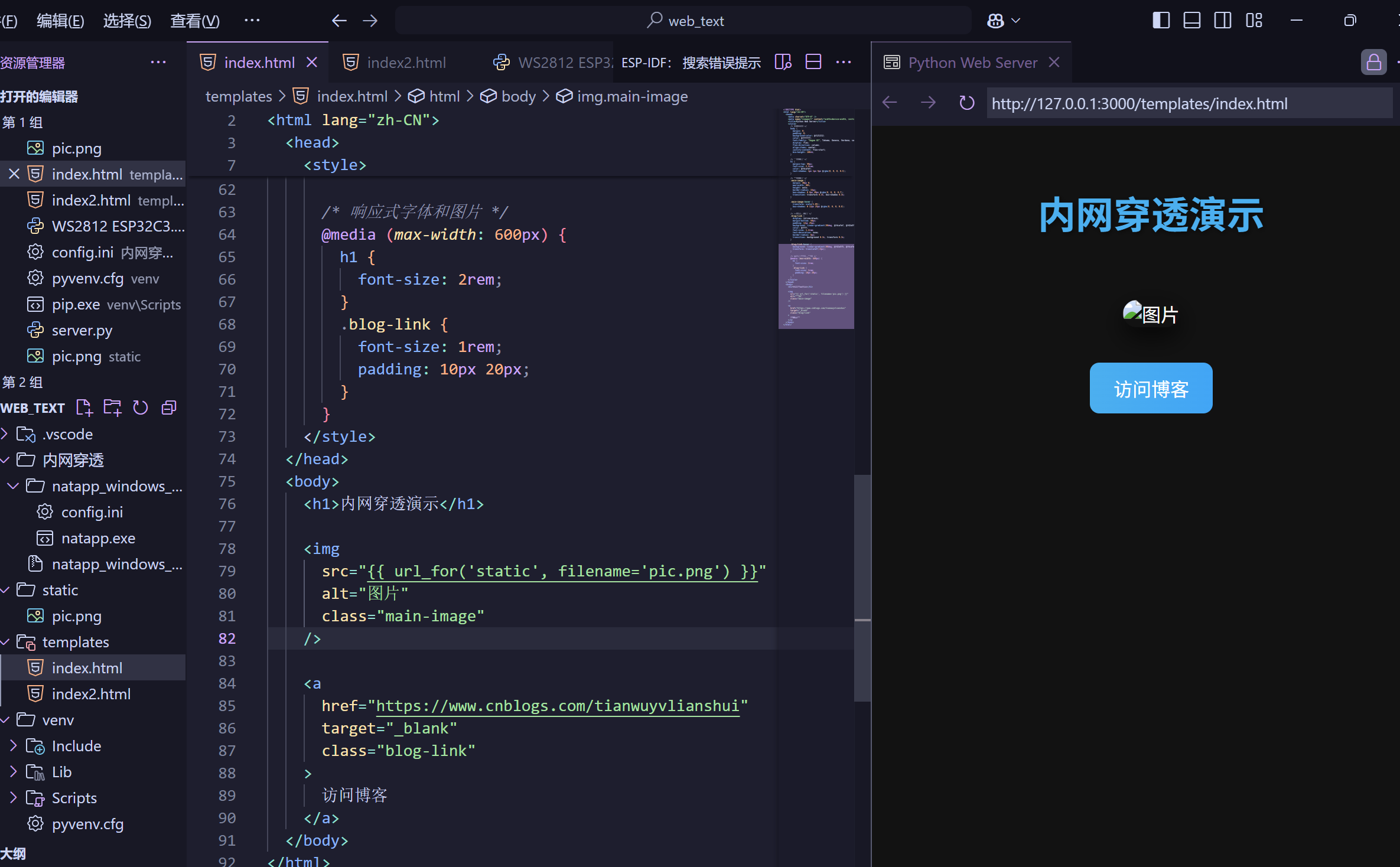Open the Copilot icon in title bar

pyautogui.click(x=996, y=21)
